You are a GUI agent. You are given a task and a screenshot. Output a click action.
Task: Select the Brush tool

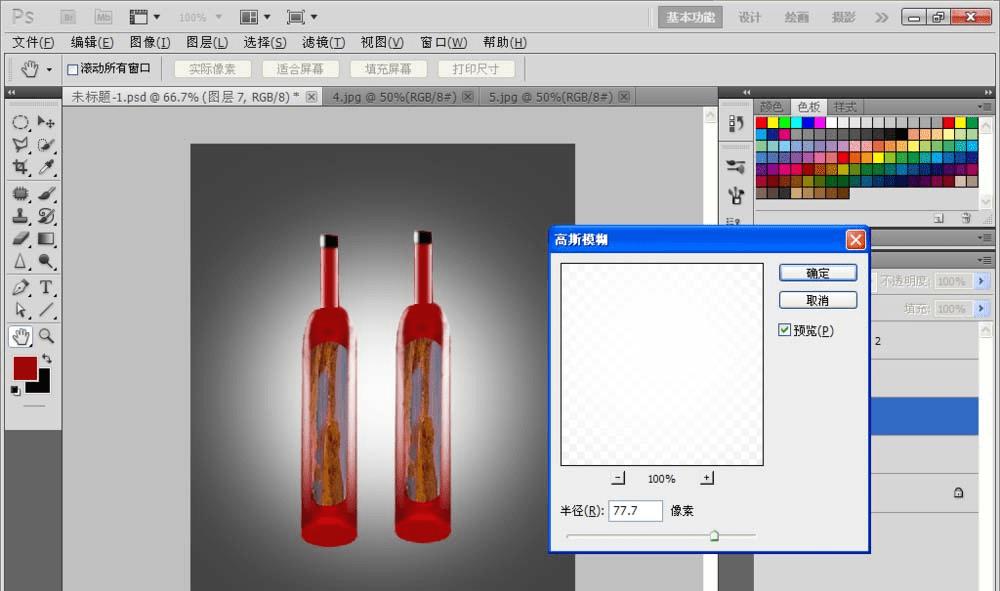click(x=45, y=193)
